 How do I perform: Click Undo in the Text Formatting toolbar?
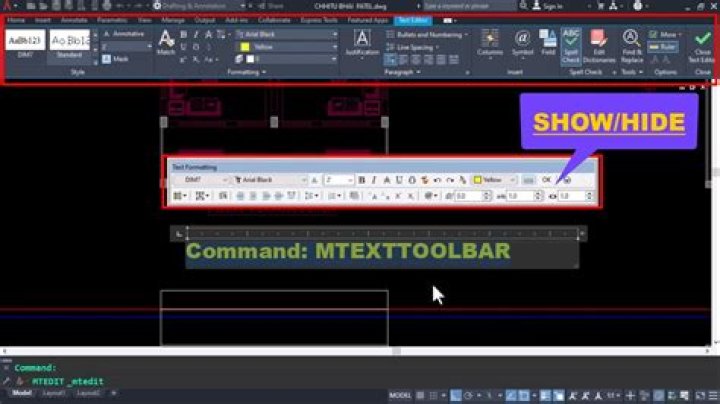coord(437,180)
